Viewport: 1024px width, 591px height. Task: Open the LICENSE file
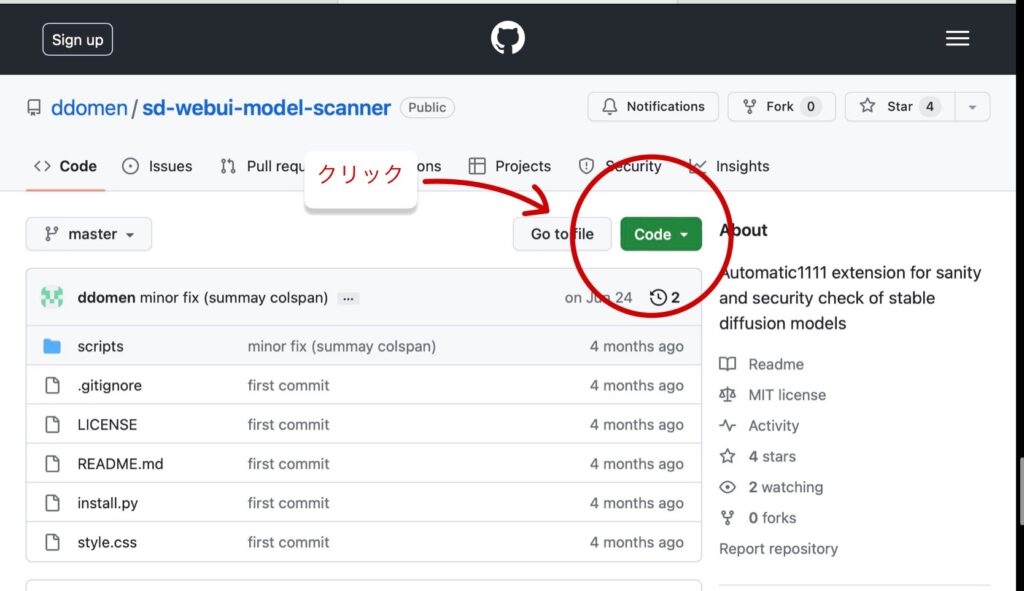pos(107,424)
